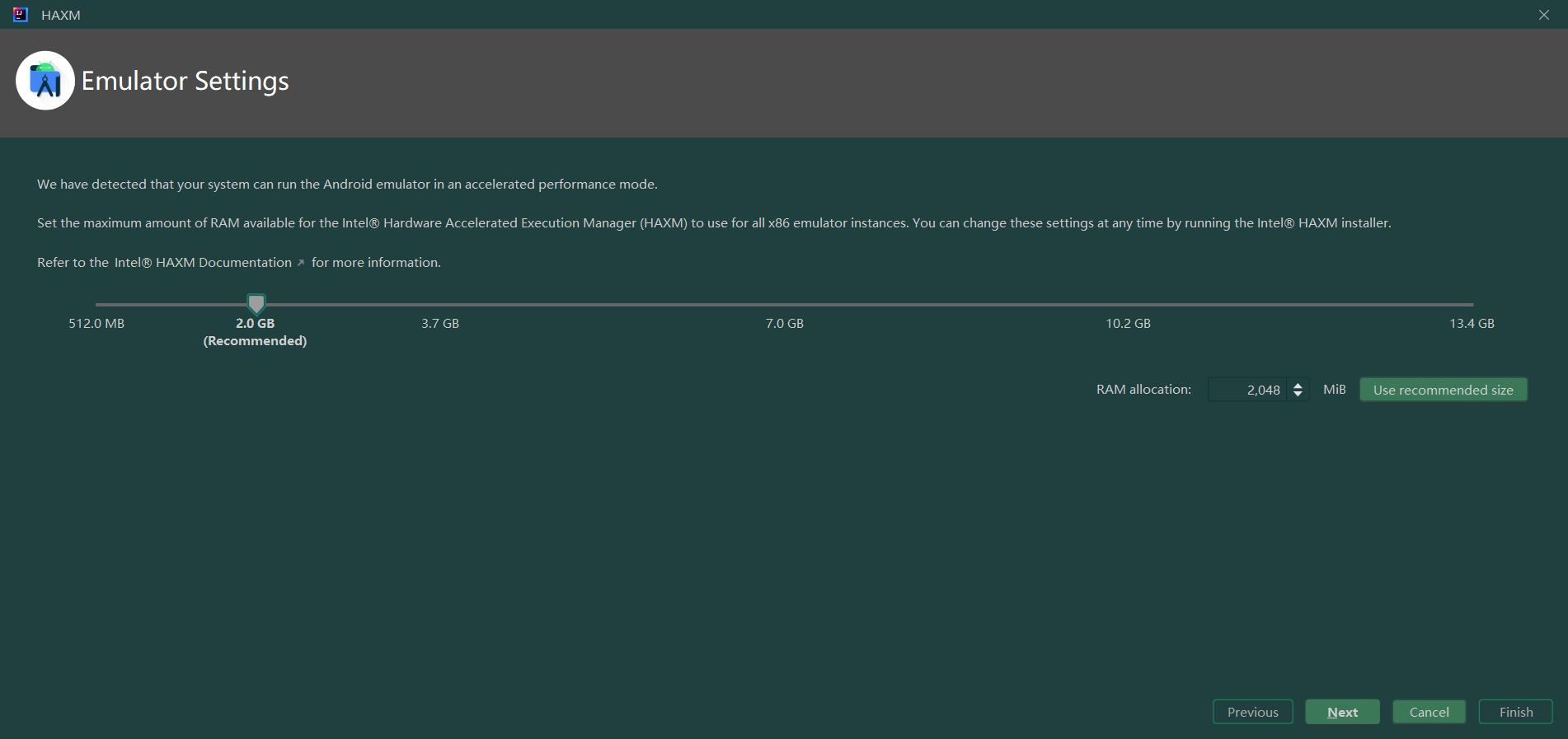The width and height of the screenshot is (1568, 739).
Task: Decrease RAM allocation with down arrow
Action: [x=1298, y=395]
